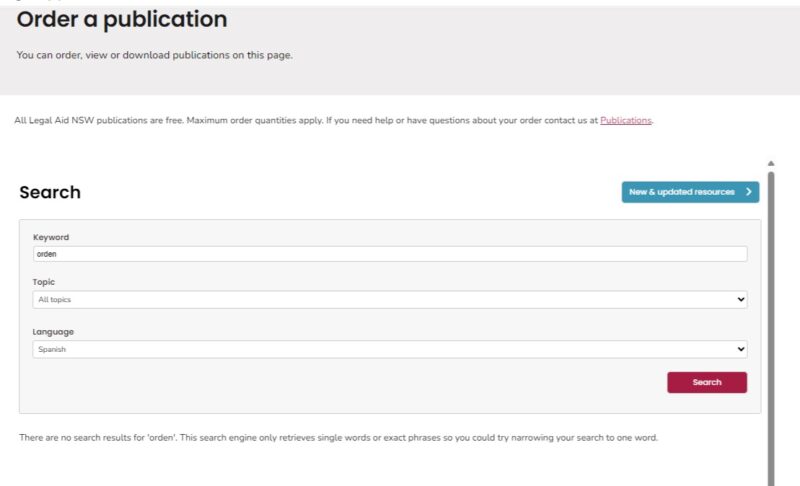
Task: Click the 'All Legal Aid NSW publications are free' notice
Action: click(x=300, y=120)
